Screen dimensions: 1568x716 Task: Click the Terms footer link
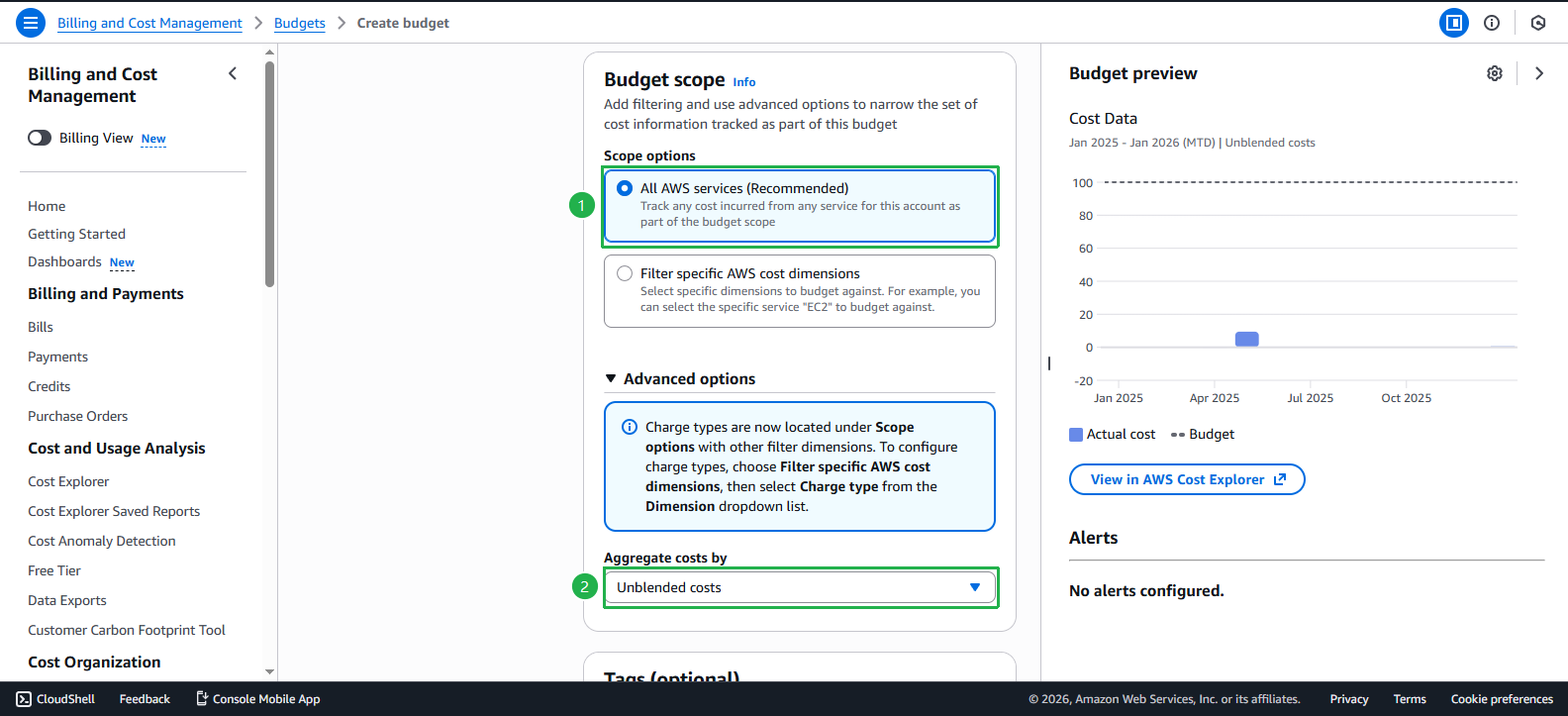click(x=1410, y=699)
